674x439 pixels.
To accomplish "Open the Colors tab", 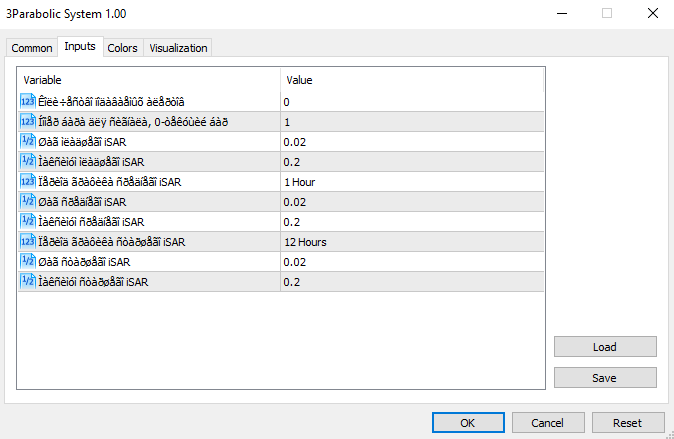I will coord(122,48).
